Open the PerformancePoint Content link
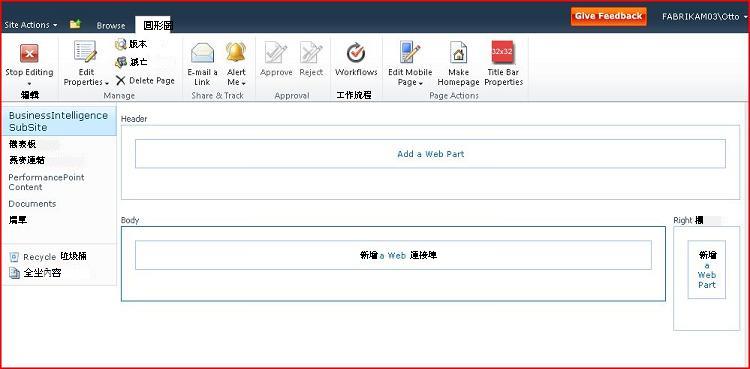Image resolution: width=750 pixels, height=369 pixels. pyautogui.click(x=46, y=182)
